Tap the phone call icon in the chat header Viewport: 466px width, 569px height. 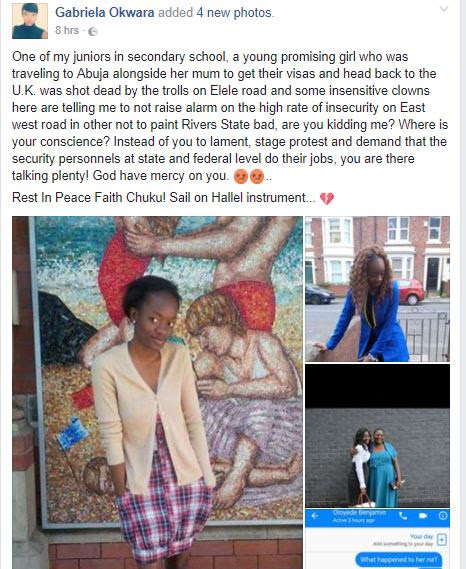(403, 516)
